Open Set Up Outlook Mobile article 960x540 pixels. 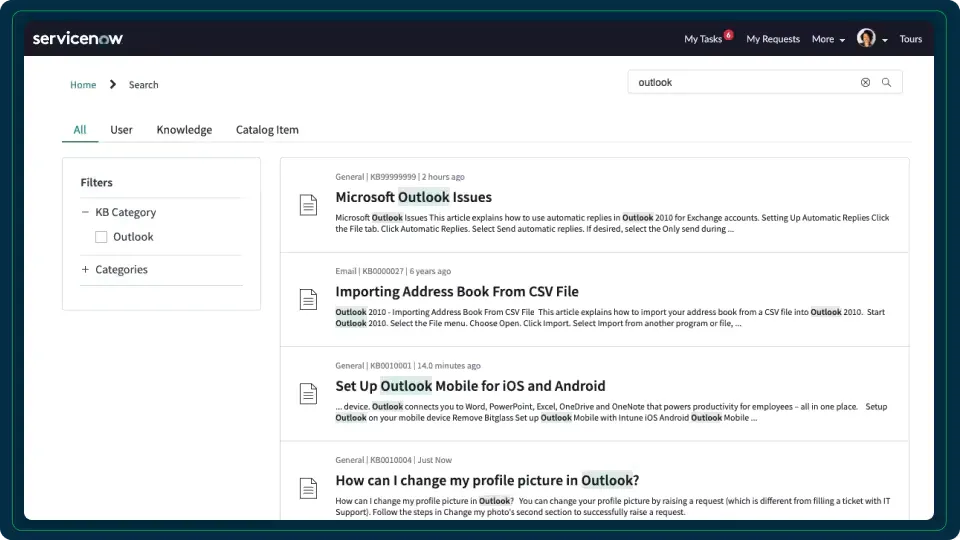pyautogui.click(x=470, y=386)
